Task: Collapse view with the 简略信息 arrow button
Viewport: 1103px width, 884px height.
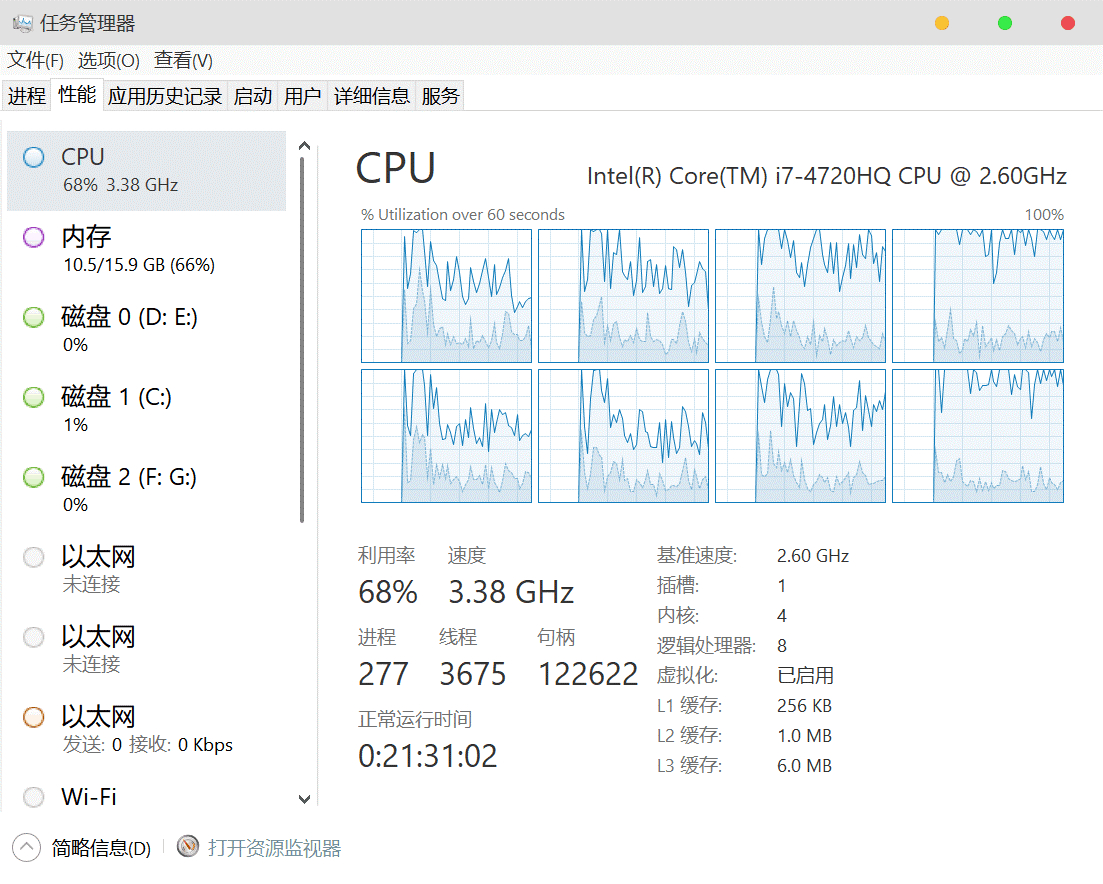Action: point(27,848)
